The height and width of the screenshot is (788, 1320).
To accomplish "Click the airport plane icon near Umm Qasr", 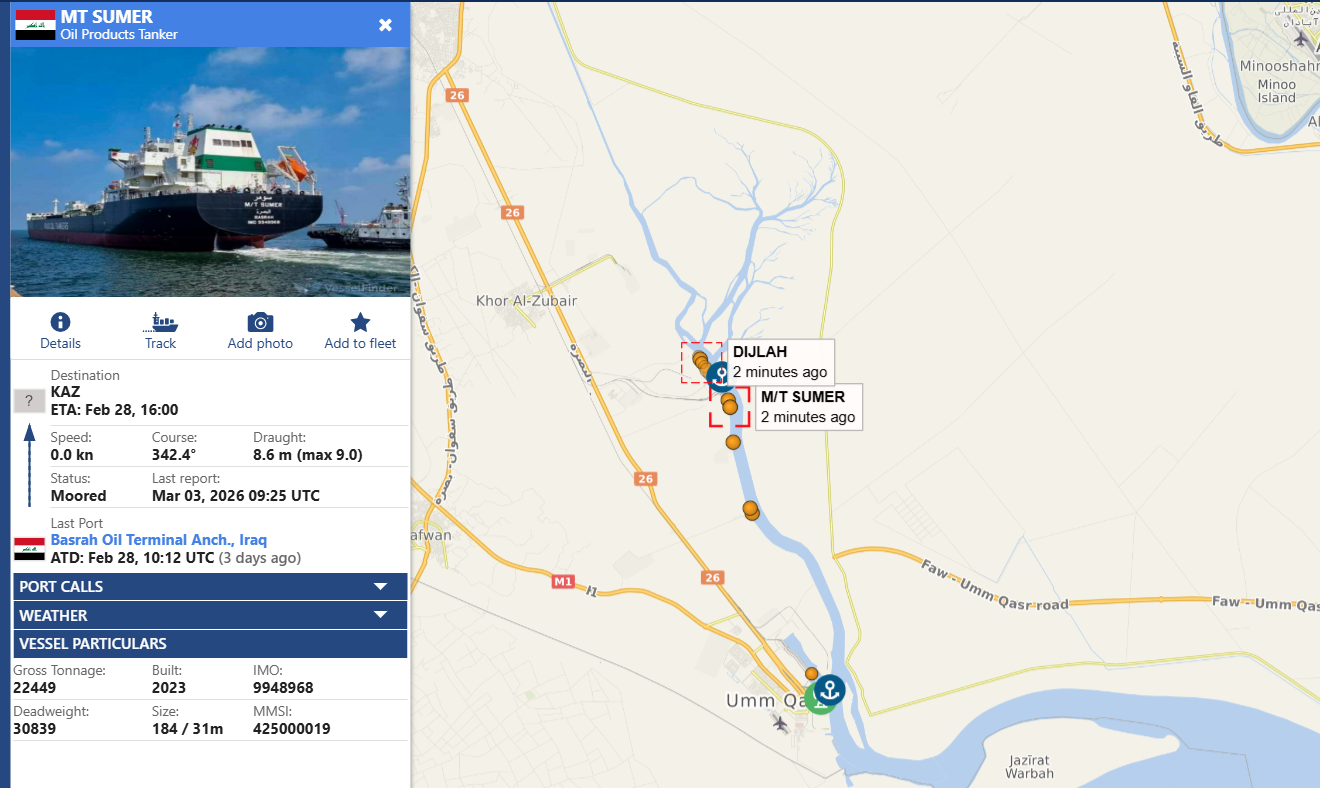I will point(781,721).
